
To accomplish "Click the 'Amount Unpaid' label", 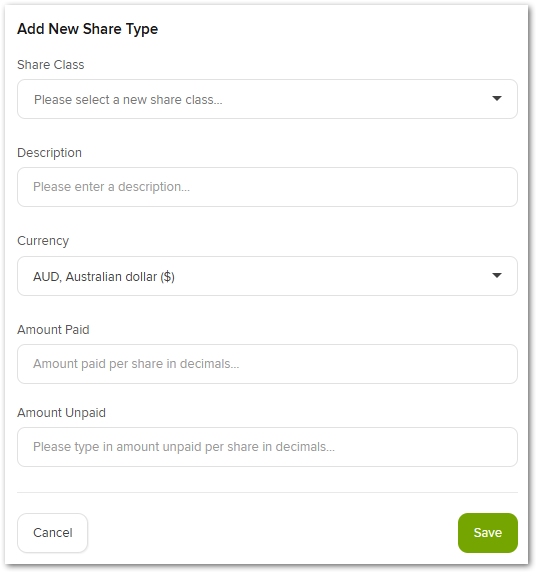I will point(61,413).
